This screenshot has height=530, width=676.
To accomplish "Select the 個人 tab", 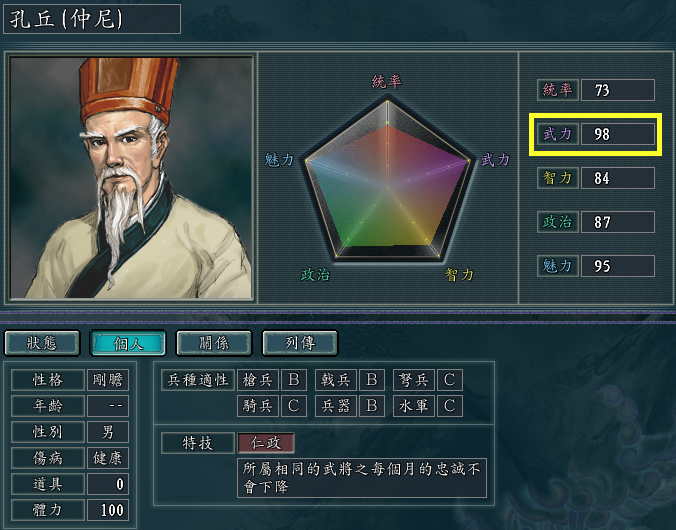I will [x=128, y=343].
